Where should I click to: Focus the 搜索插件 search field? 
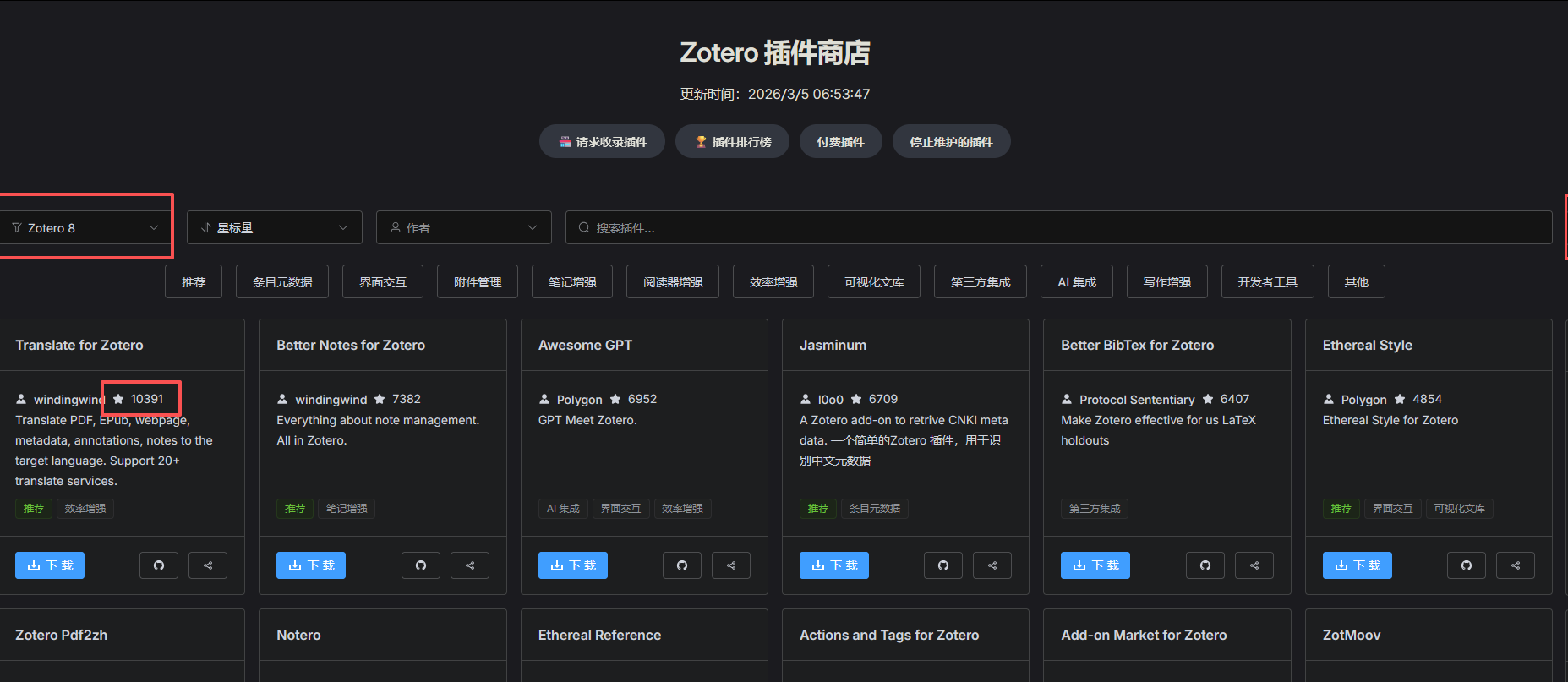1059,227
